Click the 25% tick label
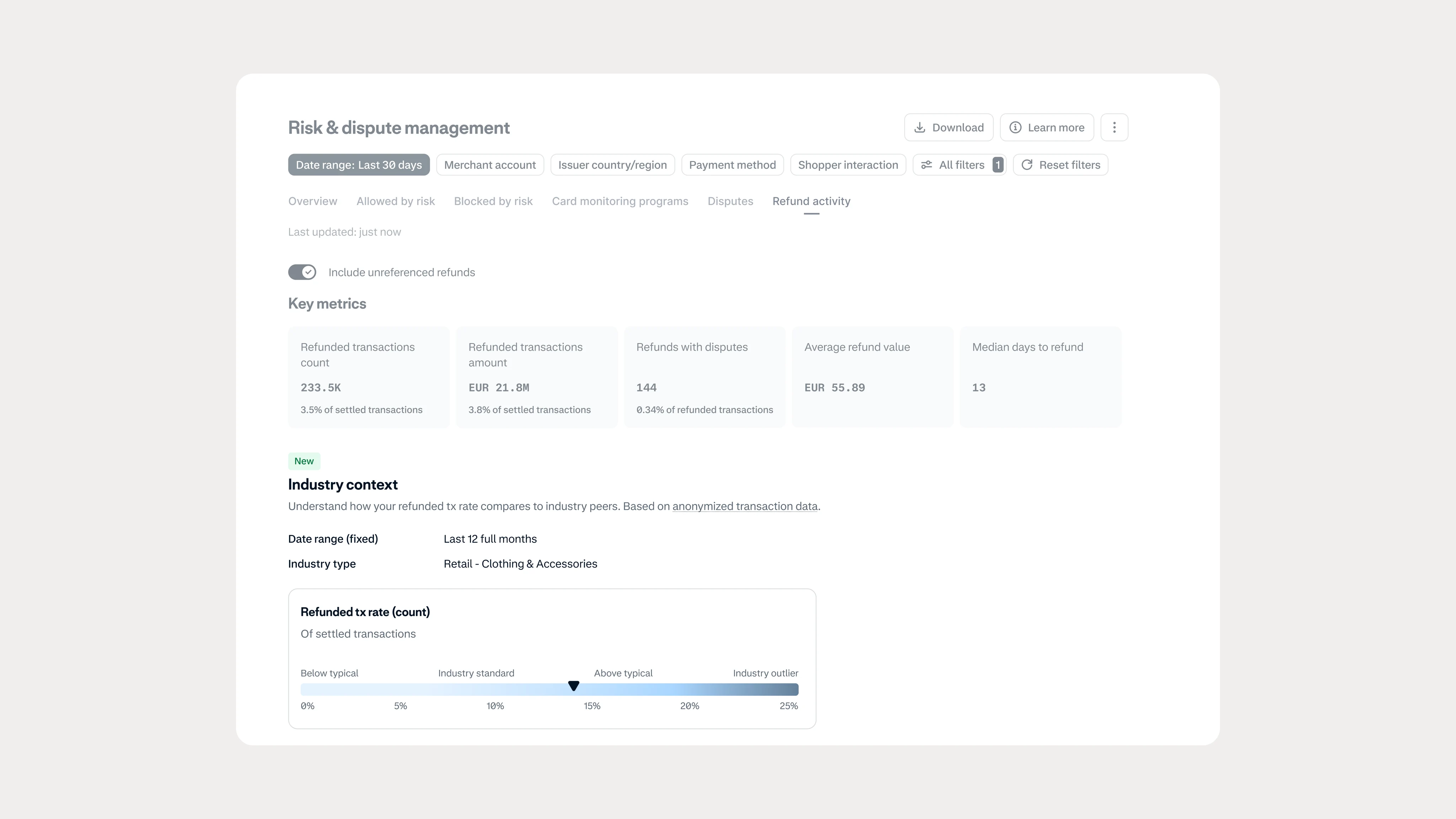This screenshot has height=819, width=1456. click(788, 706)
